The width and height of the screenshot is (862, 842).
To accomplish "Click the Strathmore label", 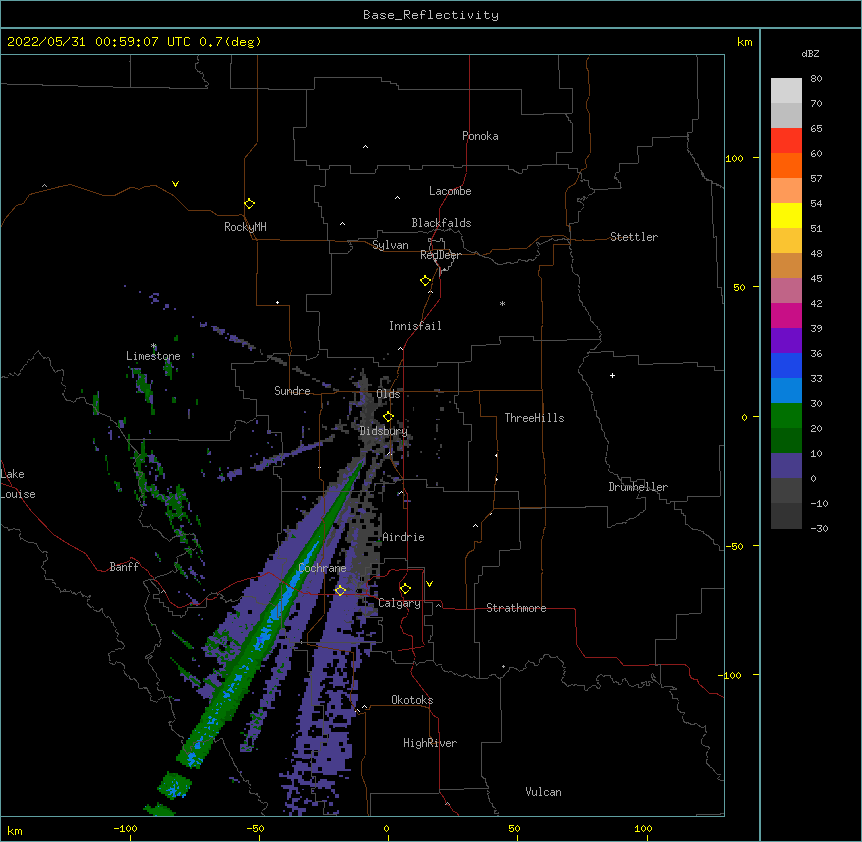I will 516,608.
